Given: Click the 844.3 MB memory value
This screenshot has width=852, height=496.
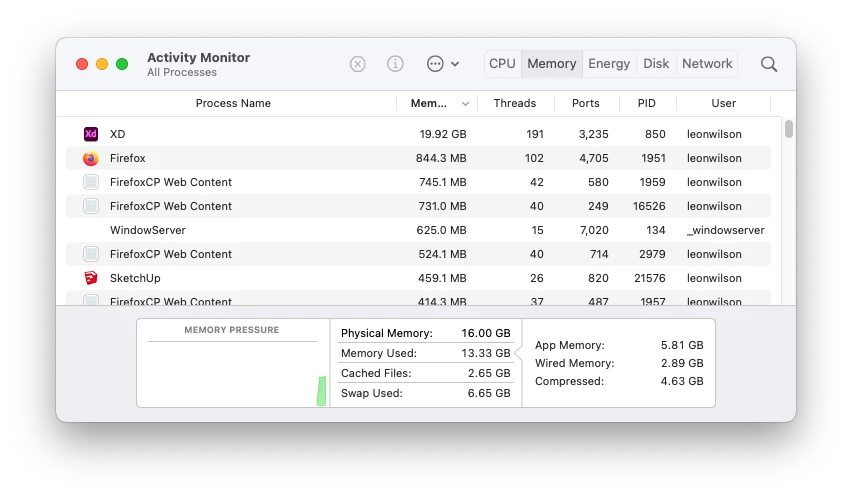Looking at the screenshot, I should point(441,158).
